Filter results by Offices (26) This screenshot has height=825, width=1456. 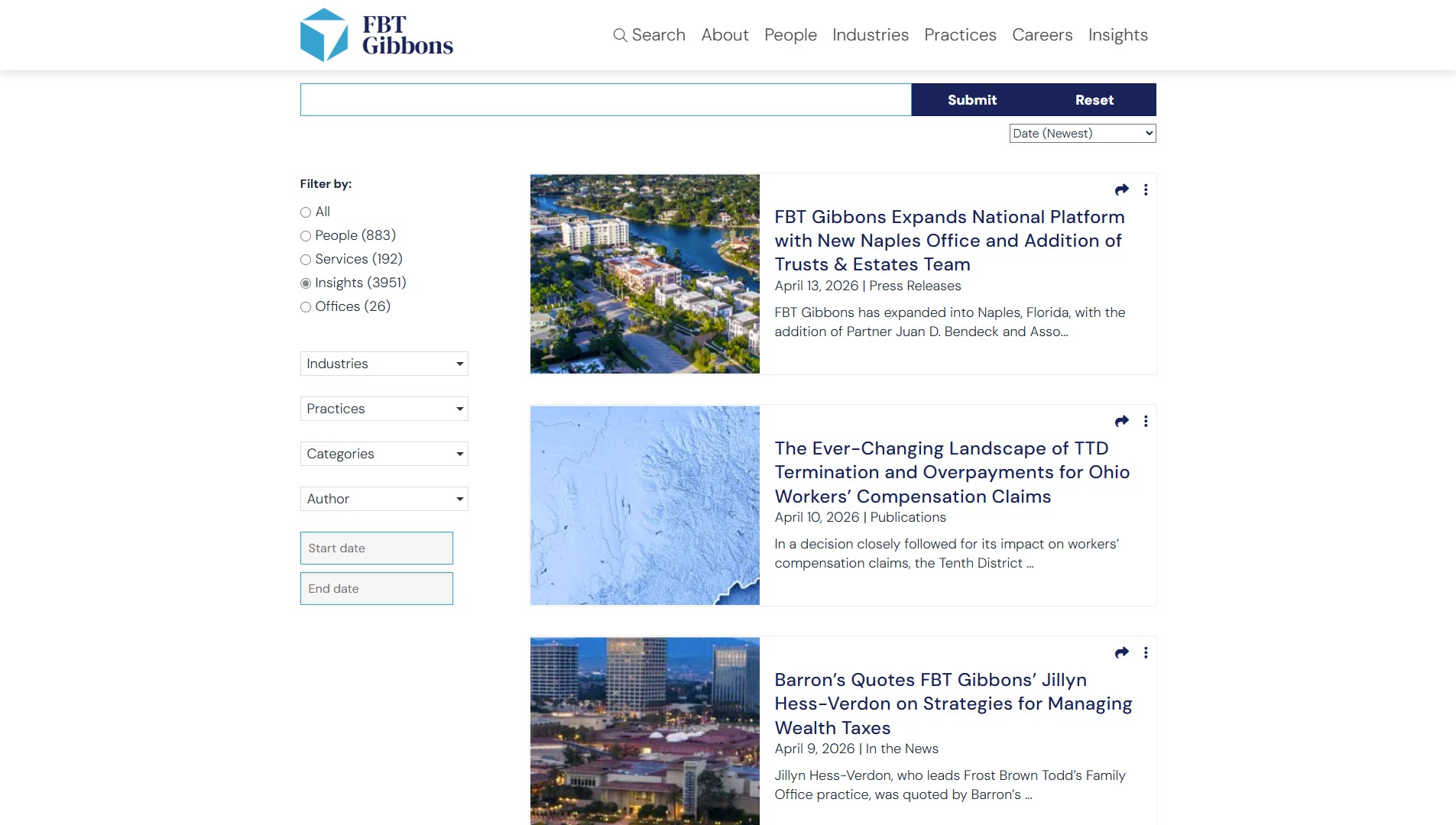click(x=305, y=307)
